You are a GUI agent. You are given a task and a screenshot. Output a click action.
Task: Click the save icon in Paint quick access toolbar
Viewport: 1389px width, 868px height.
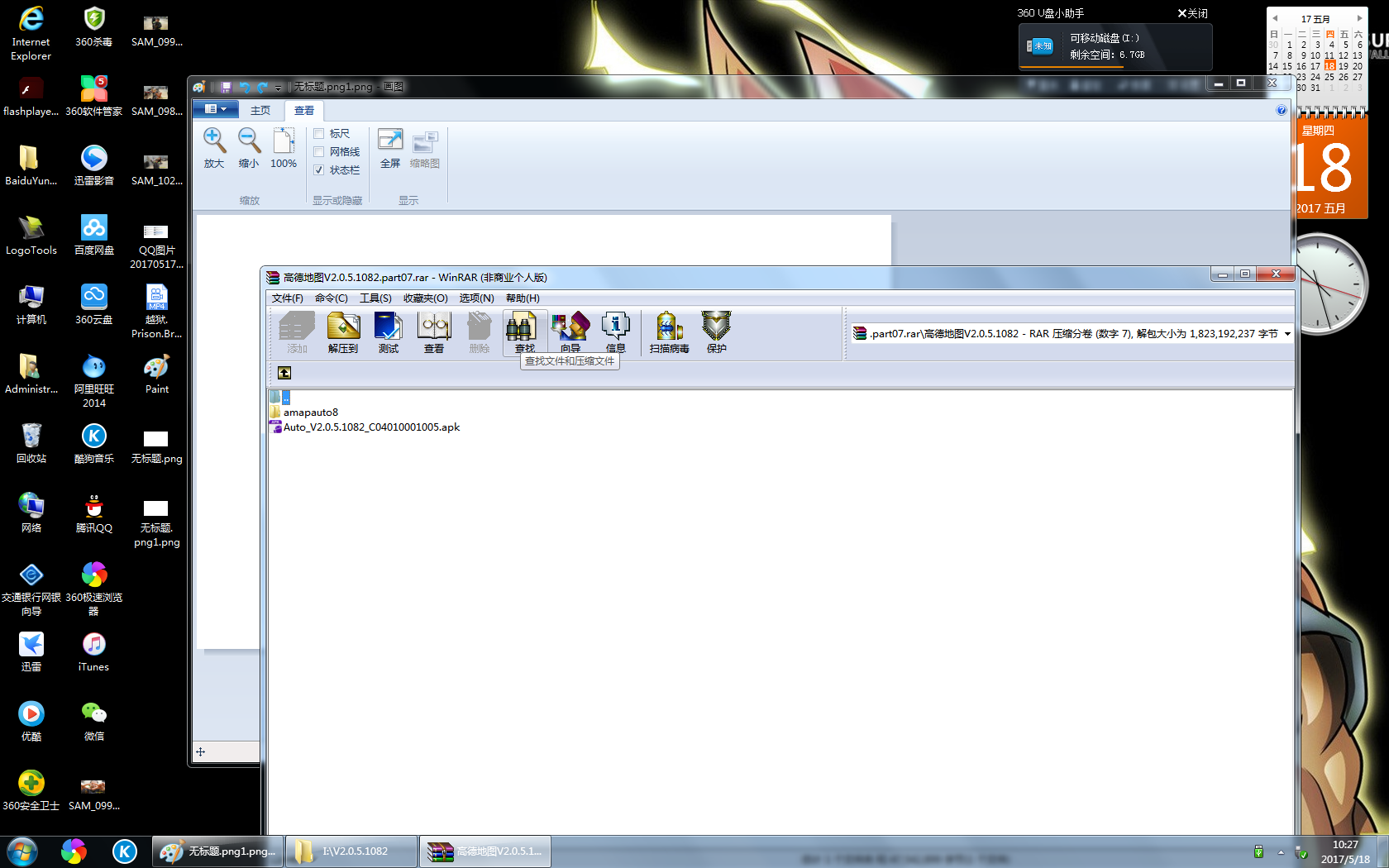point(226,87)
